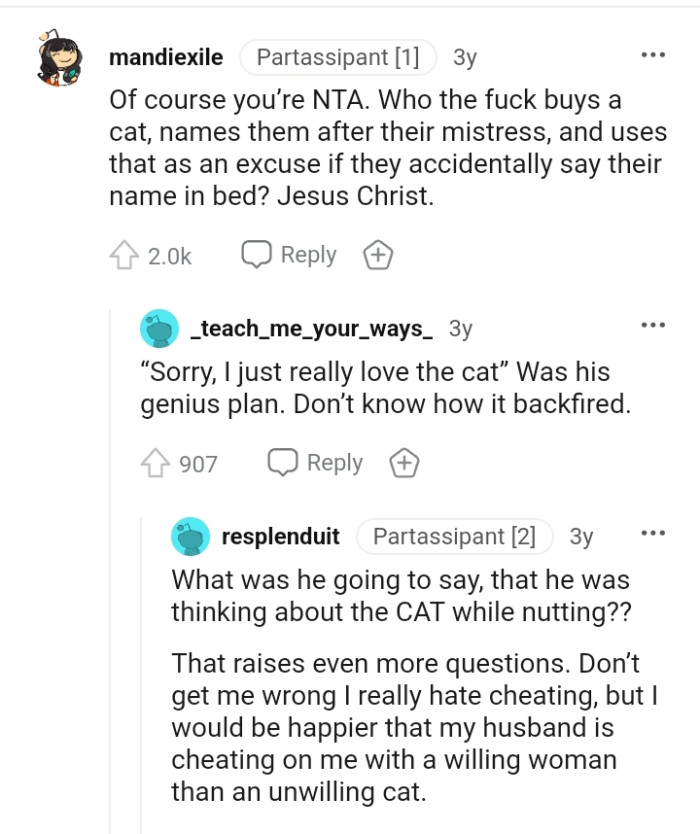Click the speech bubble icon on mandiexile's comment

tap(255, 255)
